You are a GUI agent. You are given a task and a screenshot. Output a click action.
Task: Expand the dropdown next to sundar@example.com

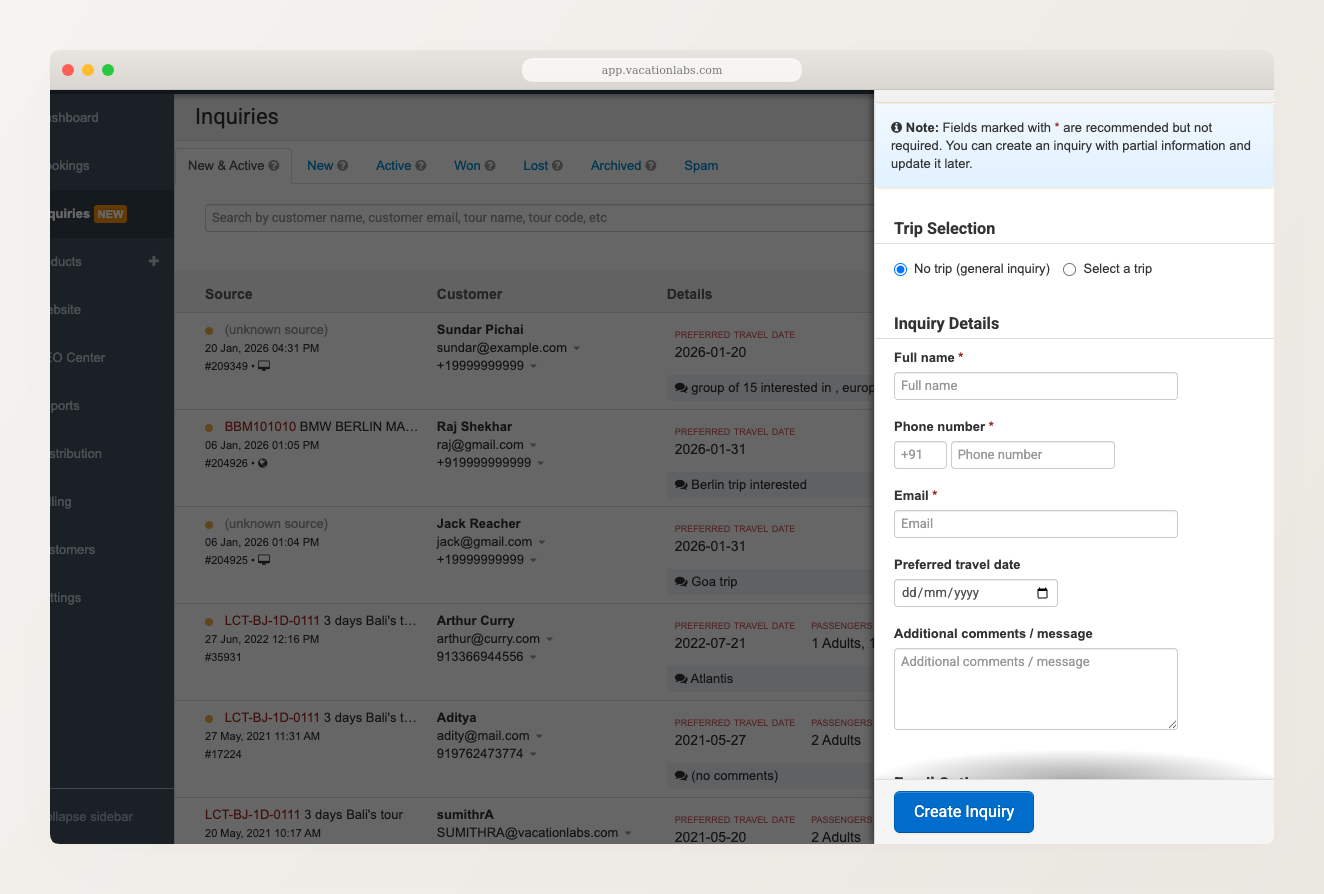(578, 347)
